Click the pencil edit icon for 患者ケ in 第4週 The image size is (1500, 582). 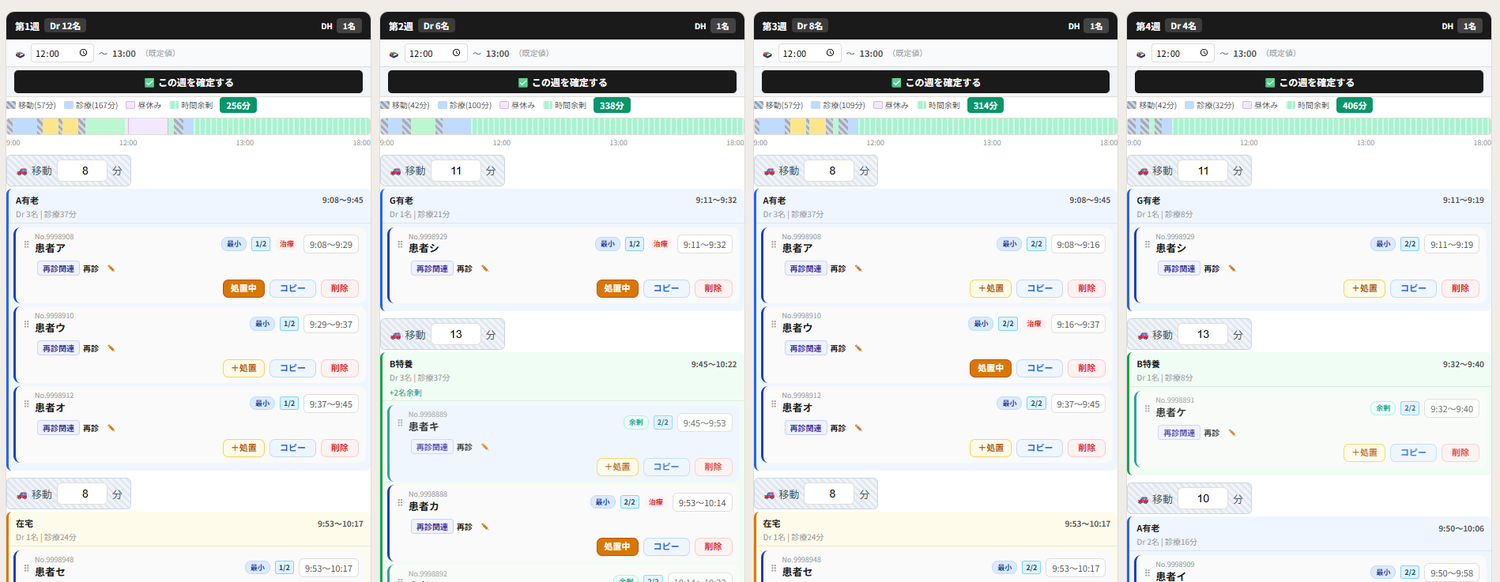1232,432
